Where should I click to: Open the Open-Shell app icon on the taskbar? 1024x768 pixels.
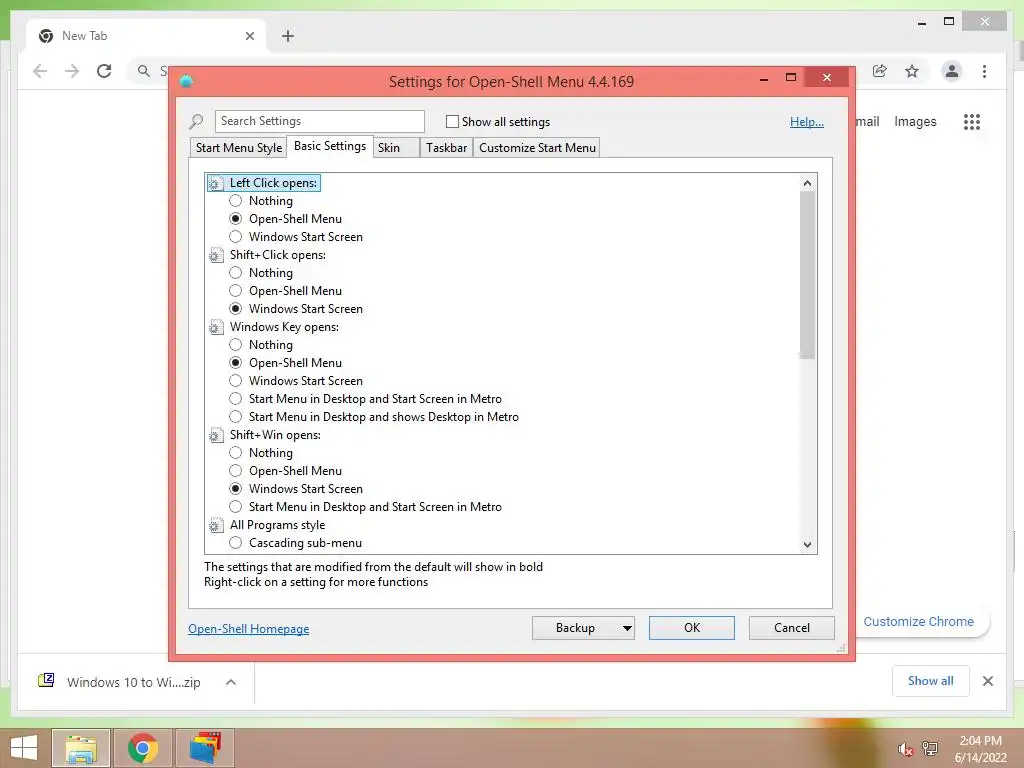[x=205, y=748]
